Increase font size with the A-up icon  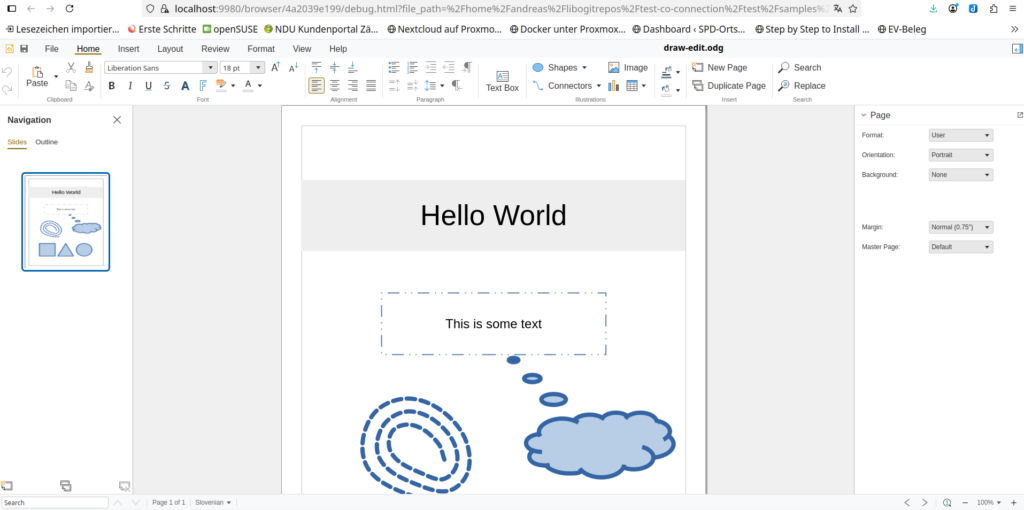tap(276, 67)
